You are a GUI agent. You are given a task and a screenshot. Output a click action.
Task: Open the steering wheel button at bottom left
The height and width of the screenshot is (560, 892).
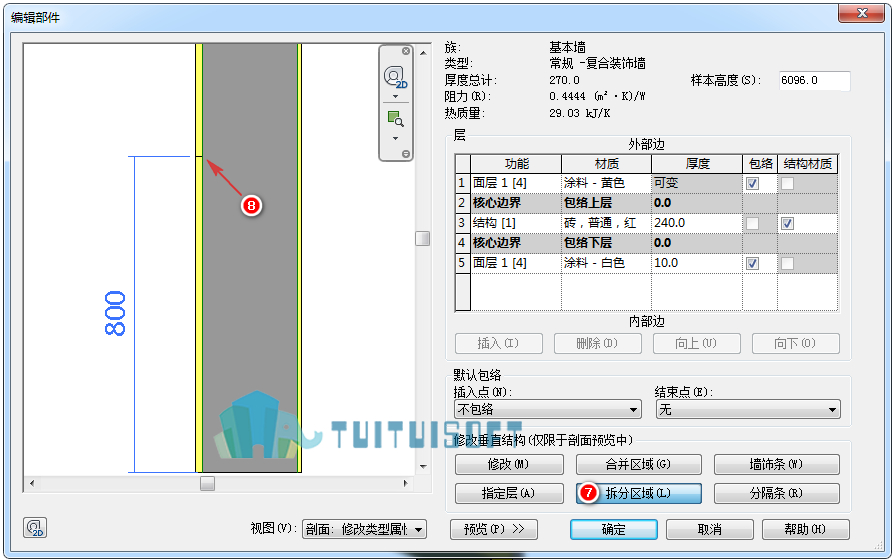(35, 528)
